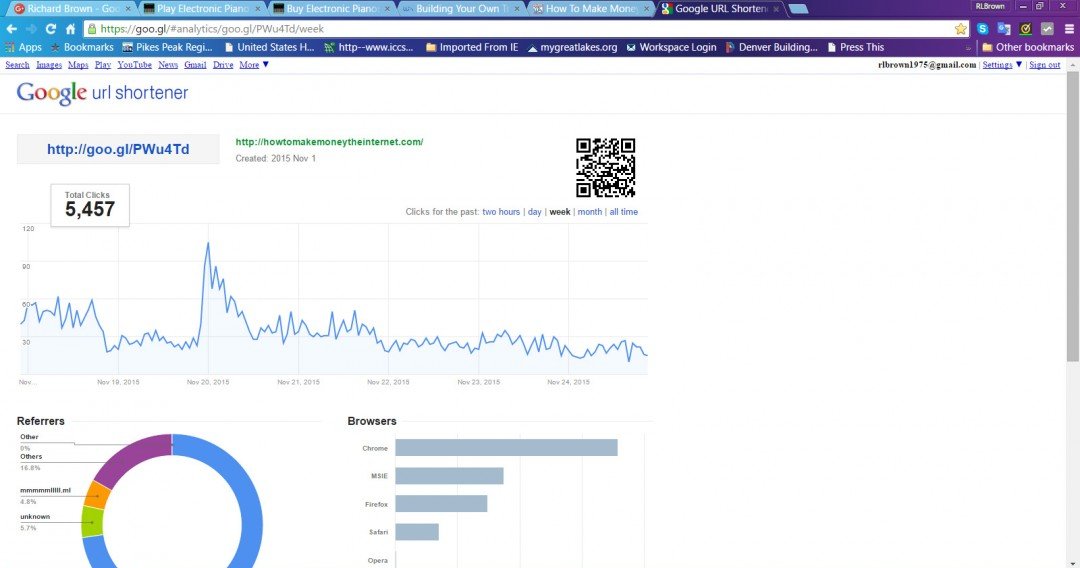Open the News link

(x=168, y=65)
